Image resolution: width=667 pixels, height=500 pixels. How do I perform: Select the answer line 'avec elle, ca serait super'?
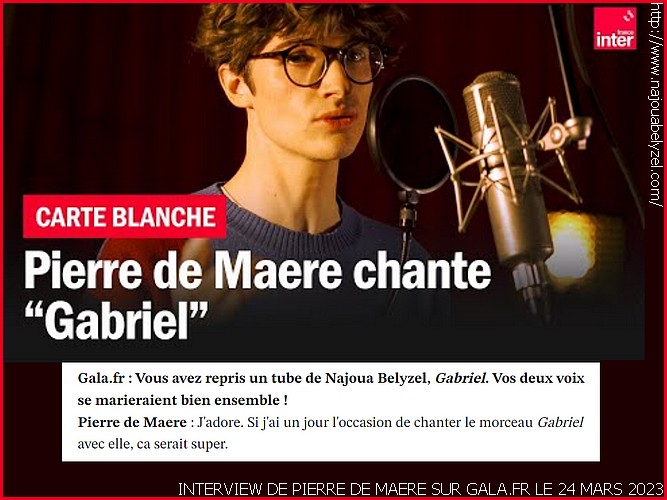153,444
